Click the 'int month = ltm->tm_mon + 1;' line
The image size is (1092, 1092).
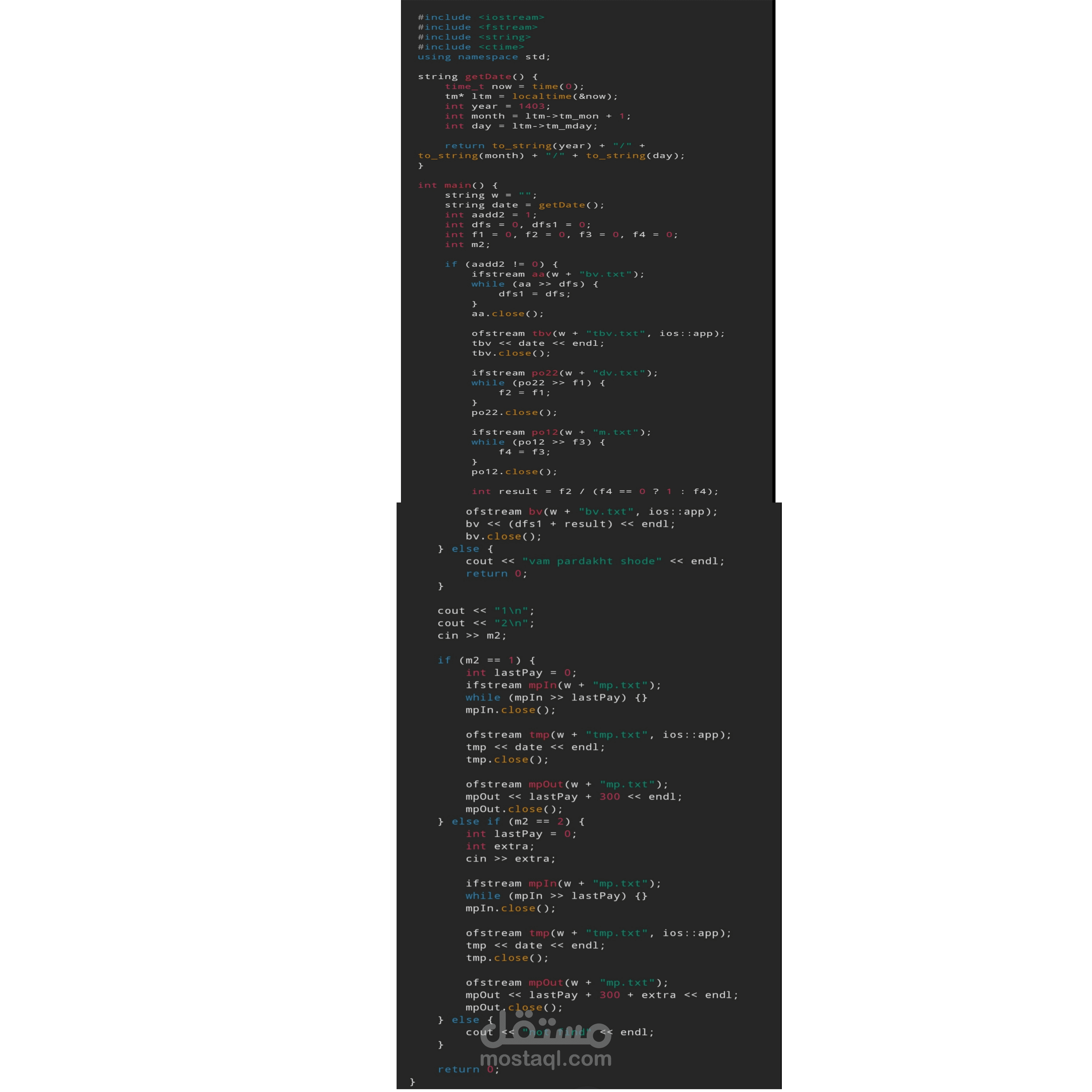[537, 116]
